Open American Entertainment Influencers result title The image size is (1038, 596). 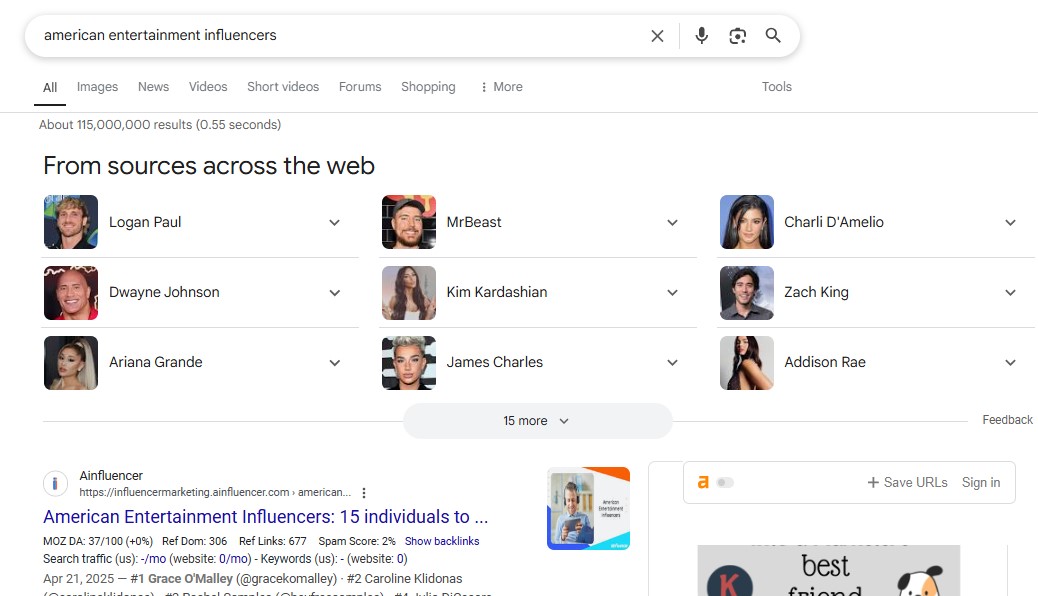click(x=265, y=517)
